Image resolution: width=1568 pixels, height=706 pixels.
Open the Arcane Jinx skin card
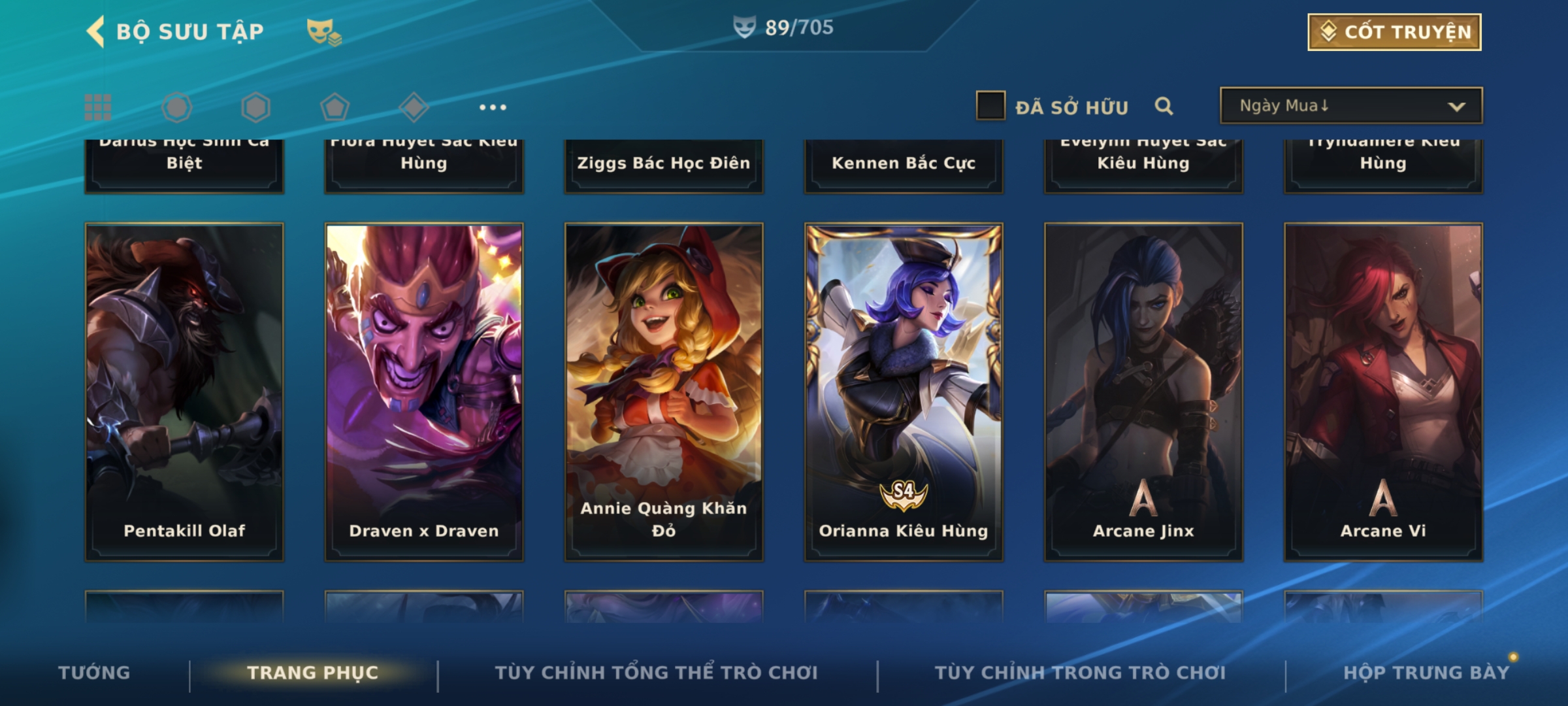tap(1143, 392)
